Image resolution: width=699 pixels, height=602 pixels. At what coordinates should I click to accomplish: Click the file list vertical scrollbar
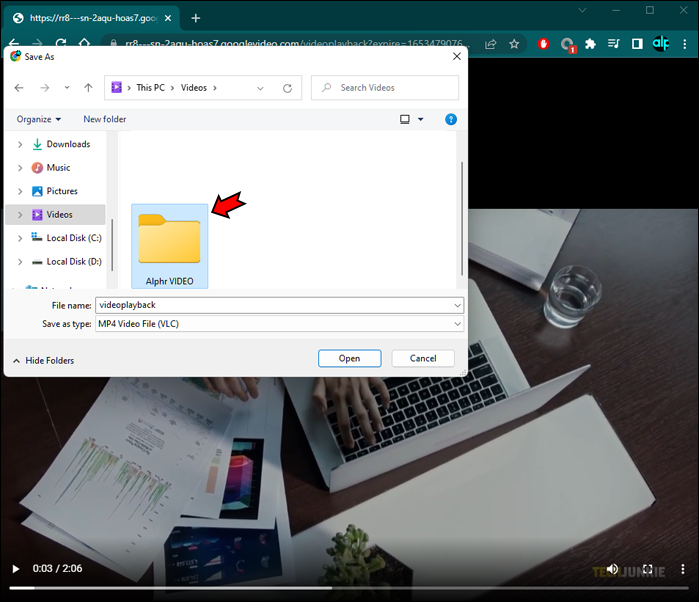[462, 219]
